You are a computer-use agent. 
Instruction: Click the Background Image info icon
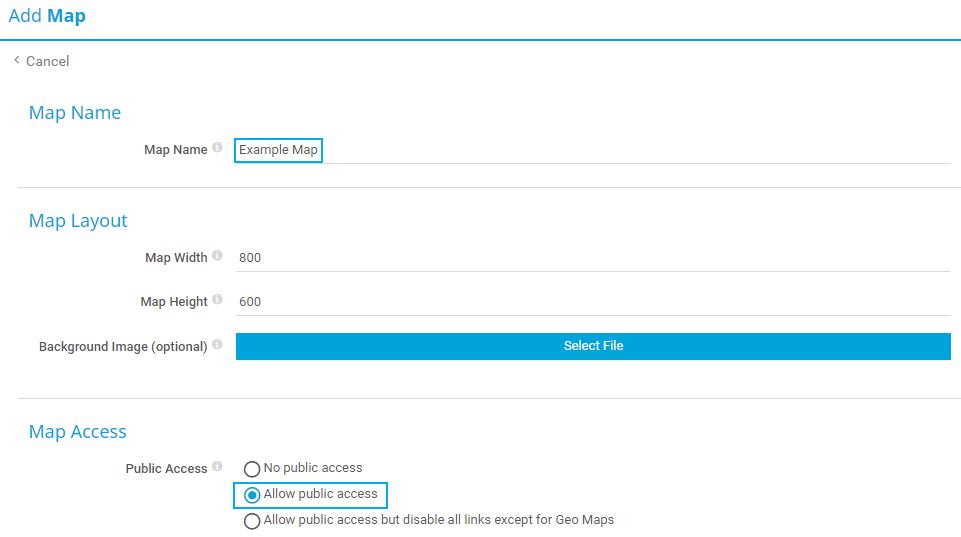coord(217,345)
